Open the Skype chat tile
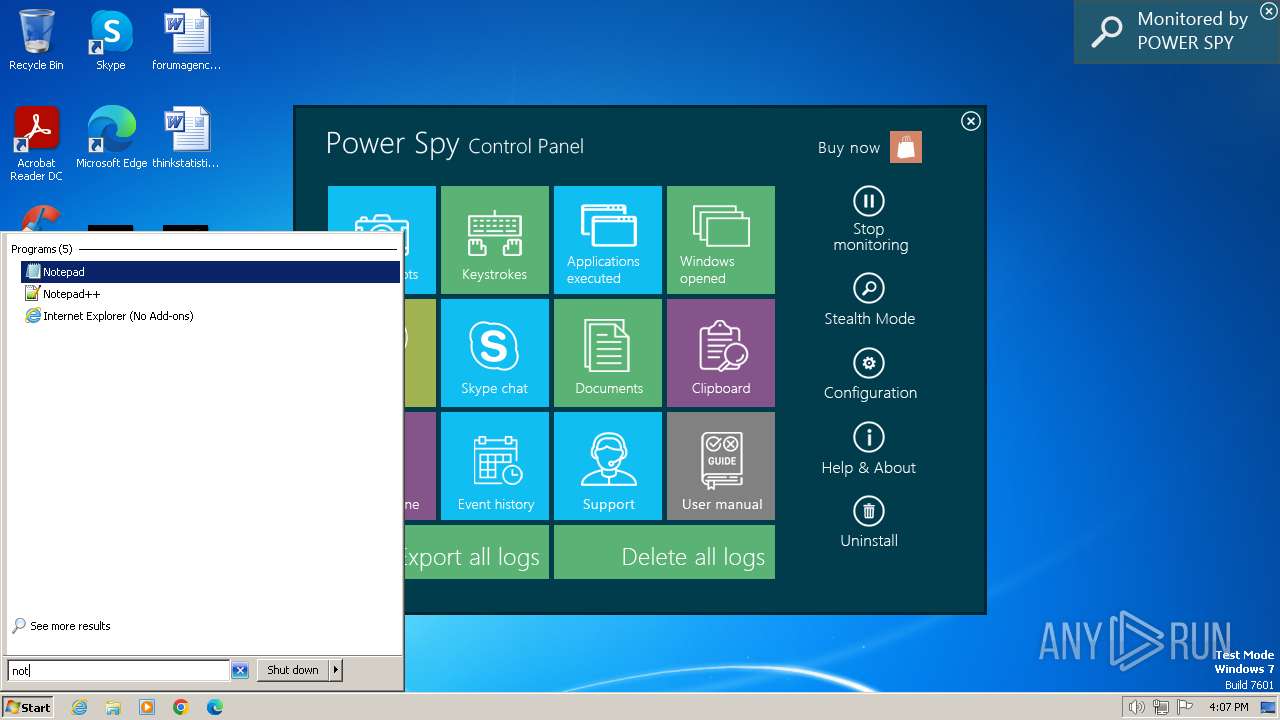1280x720 pixels. point(494,353)
